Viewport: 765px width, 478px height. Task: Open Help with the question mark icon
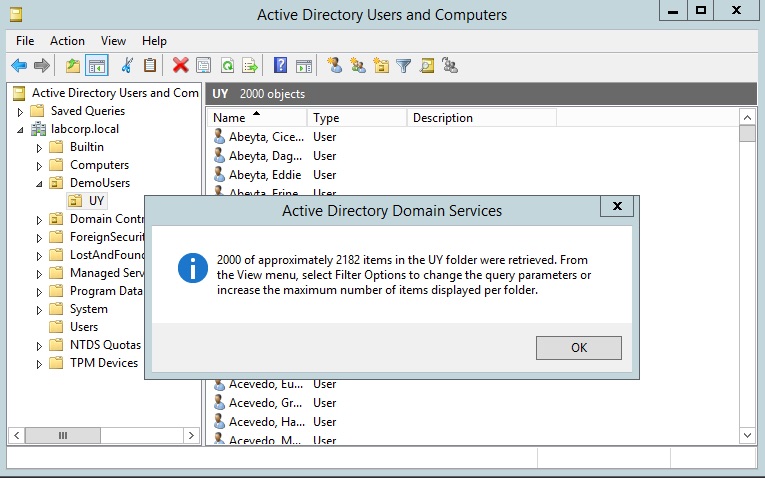(x=281, y=65)
